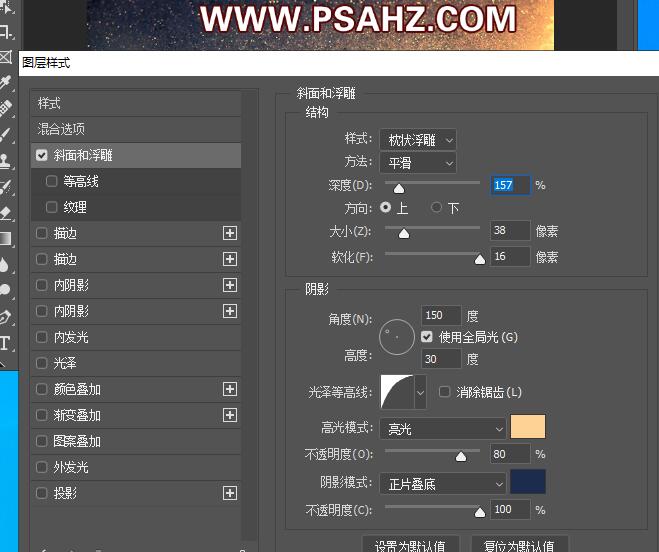The width and height of the screenshot is (659, 552).
Task: Add another 渐变叠加 effect with plus icon
Action: (x=229, y=415)
